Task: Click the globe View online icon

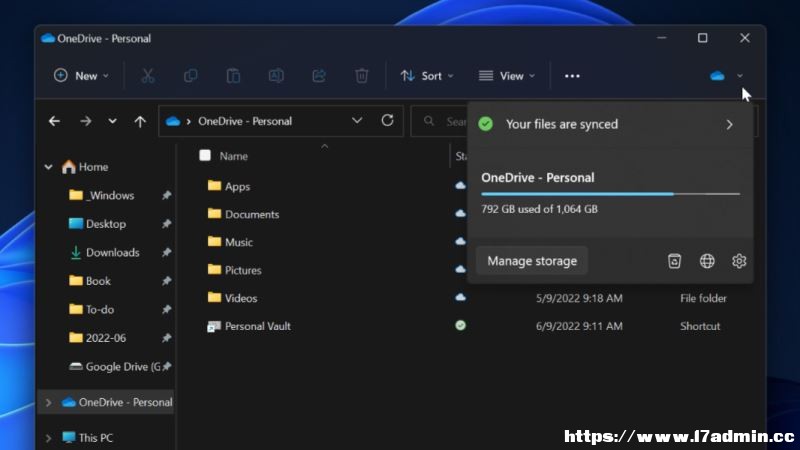Action: point(707,261)
